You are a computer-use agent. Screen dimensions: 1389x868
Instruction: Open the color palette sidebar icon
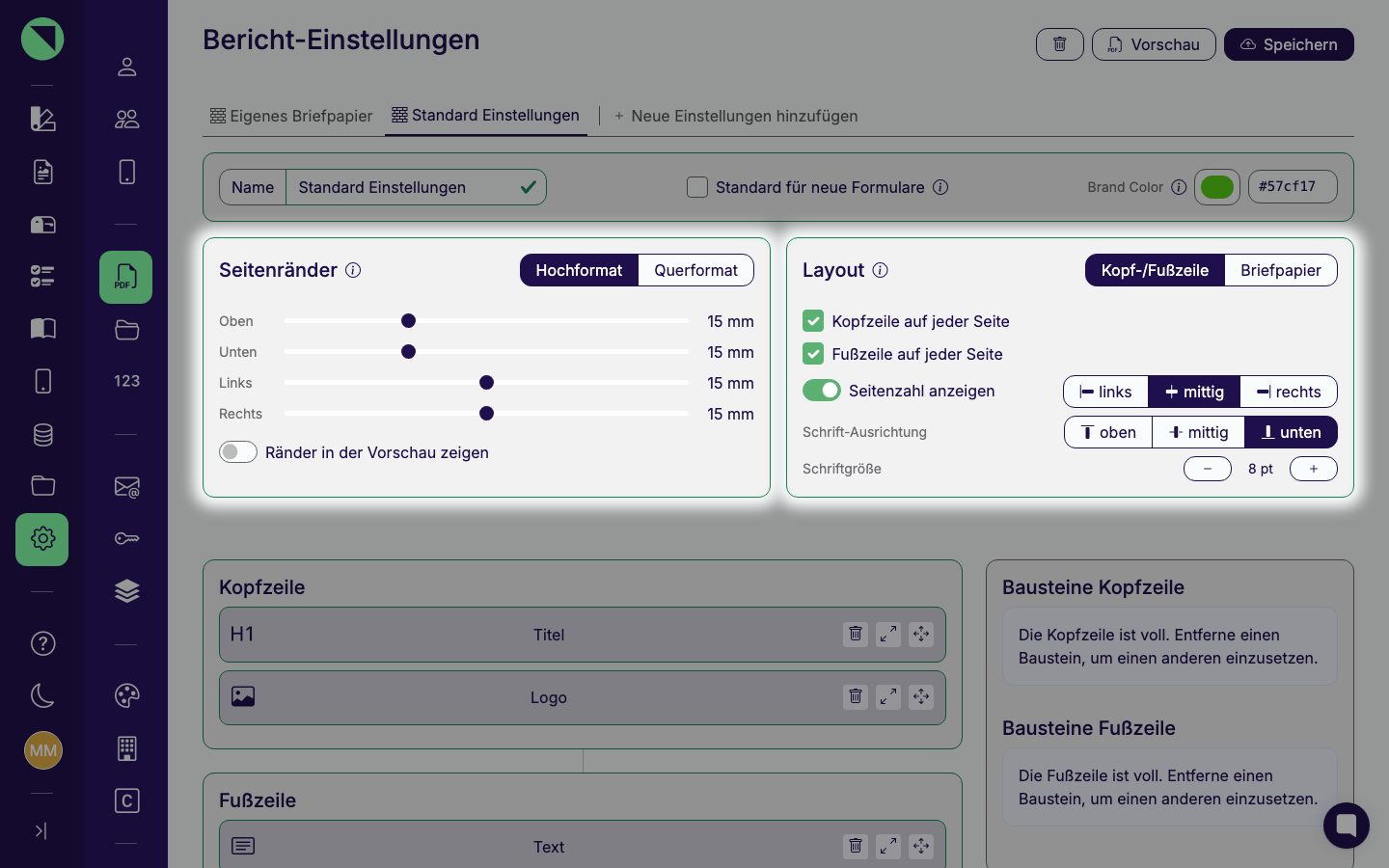pos(126,695)
